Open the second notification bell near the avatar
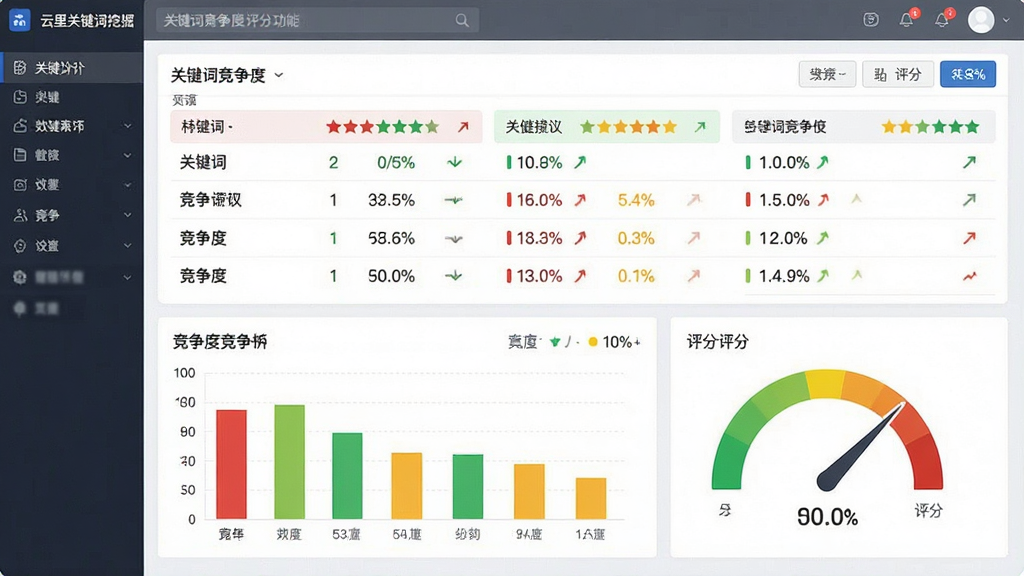 point(942,20)
